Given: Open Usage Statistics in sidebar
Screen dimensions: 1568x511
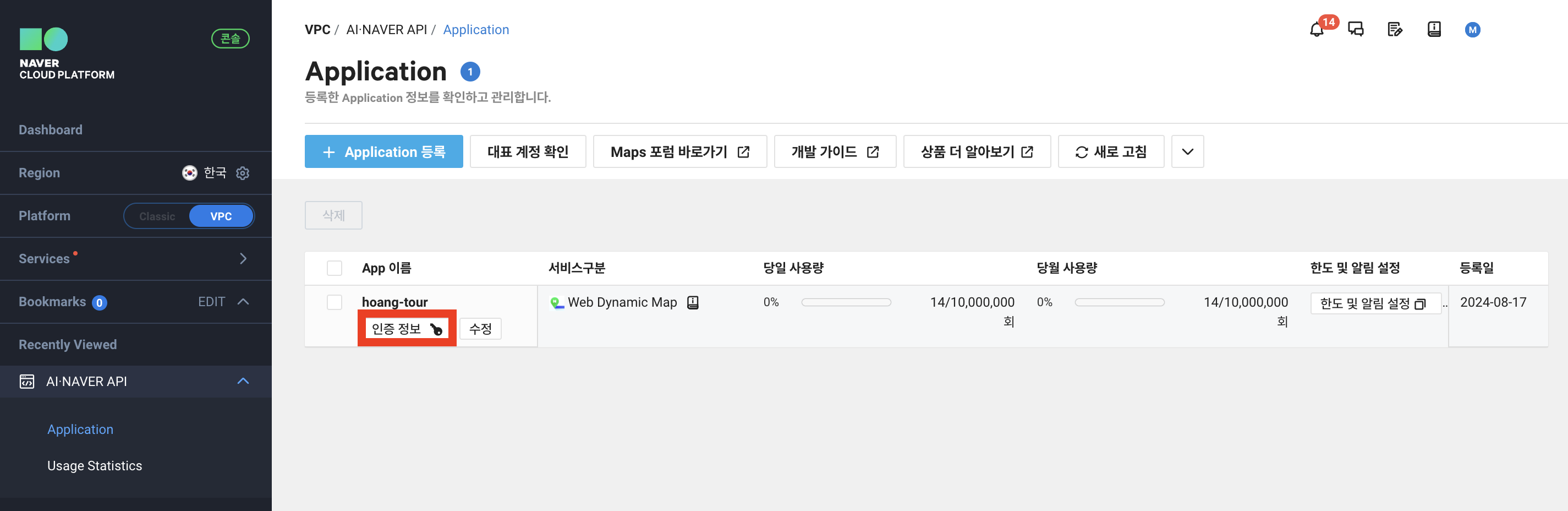Looking at the screenshot, I should point(94,466).
